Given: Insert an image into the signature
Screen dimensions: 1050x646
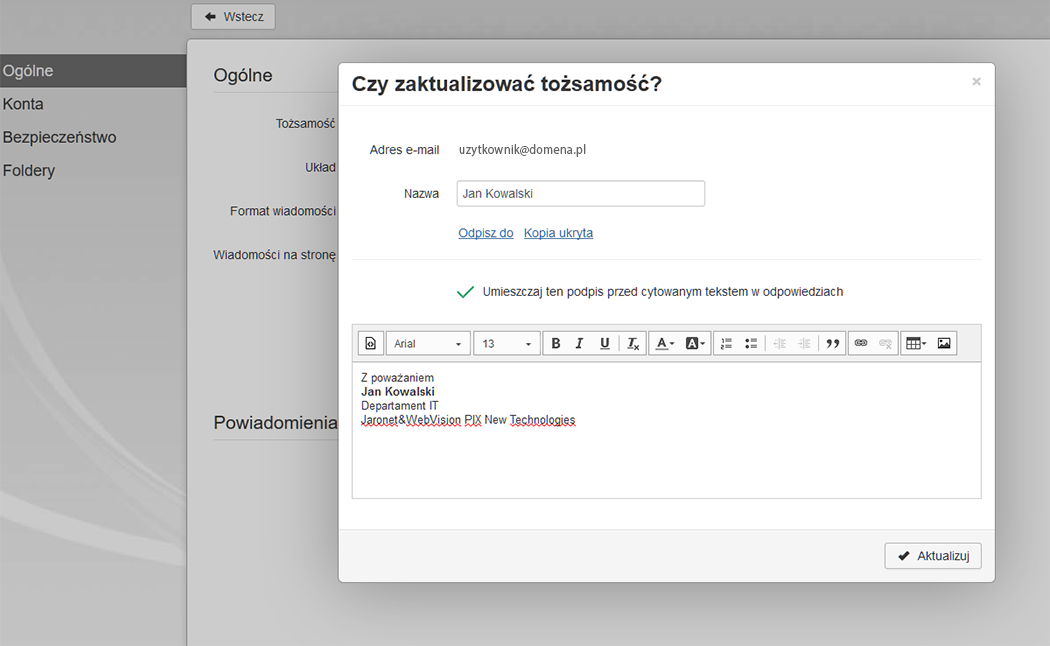Looking at the screenshot, I should (x=944, y=344).
